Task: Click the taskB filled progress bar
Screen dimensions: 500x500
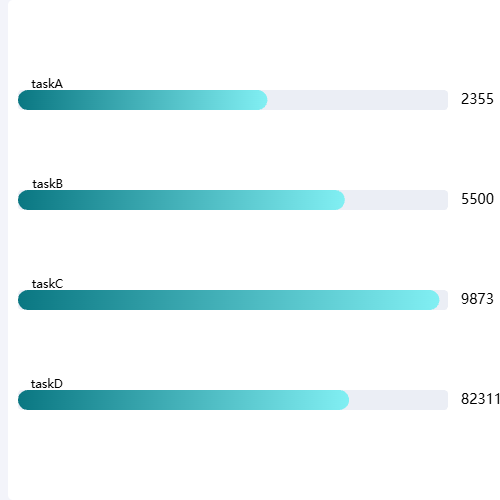Action: (x=181, y=200)
